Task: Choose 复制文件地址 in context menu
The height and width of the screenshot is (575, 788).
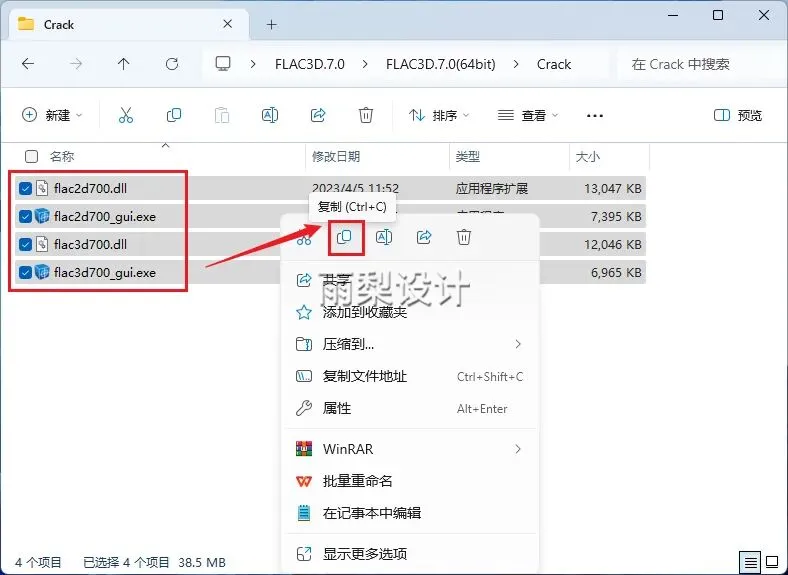Action: tap(410, 376)
